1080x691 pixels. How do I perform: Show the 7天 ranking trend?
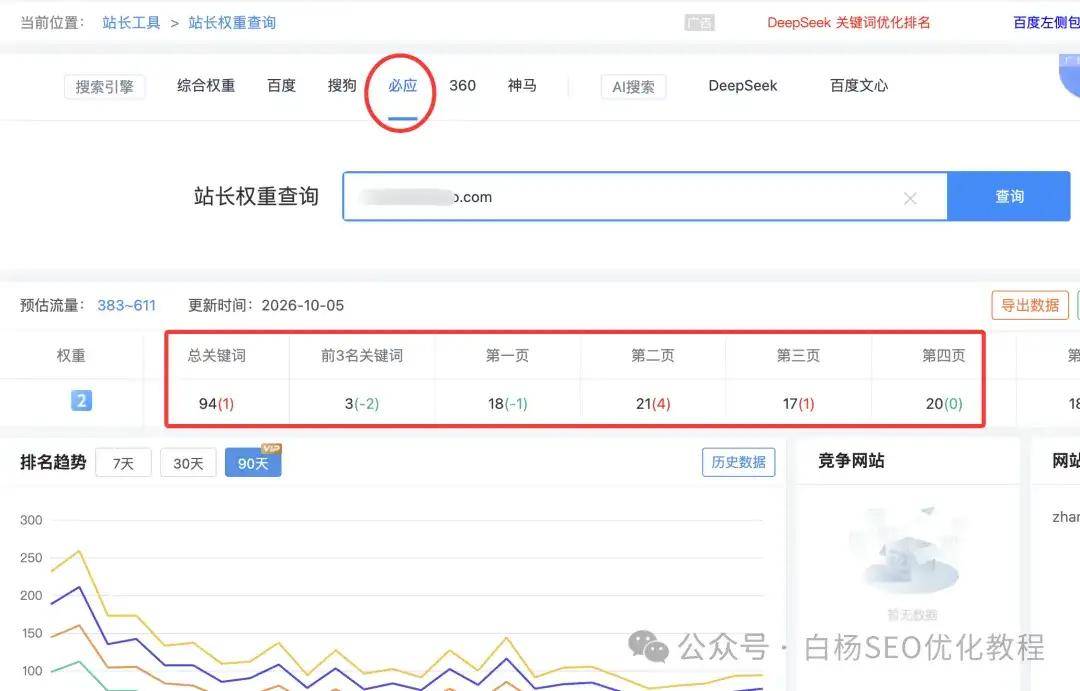click(123, 463)
